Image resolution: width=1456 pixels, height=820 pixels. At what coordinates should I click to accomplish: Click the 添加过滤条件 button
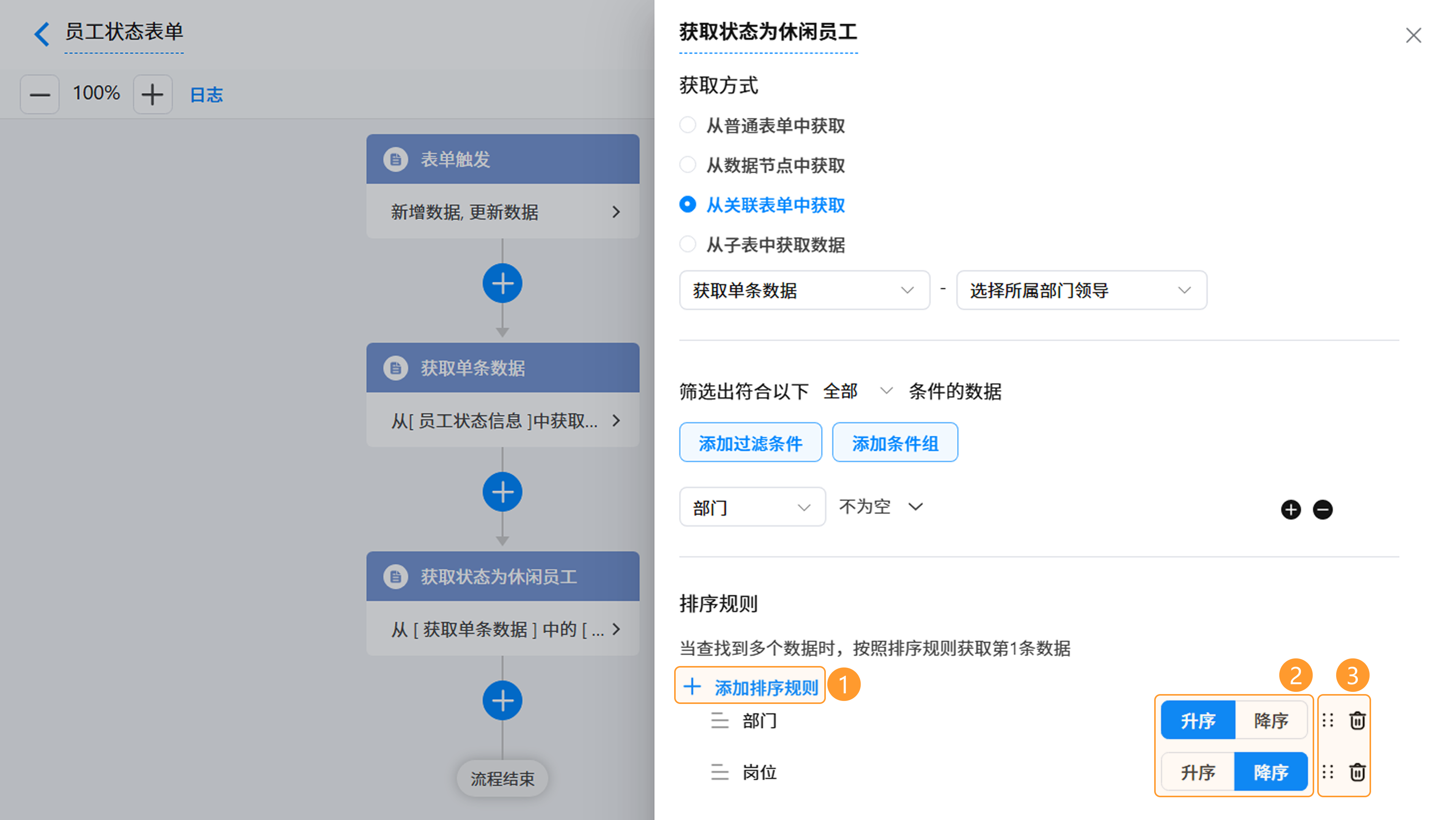click(751, 442)
